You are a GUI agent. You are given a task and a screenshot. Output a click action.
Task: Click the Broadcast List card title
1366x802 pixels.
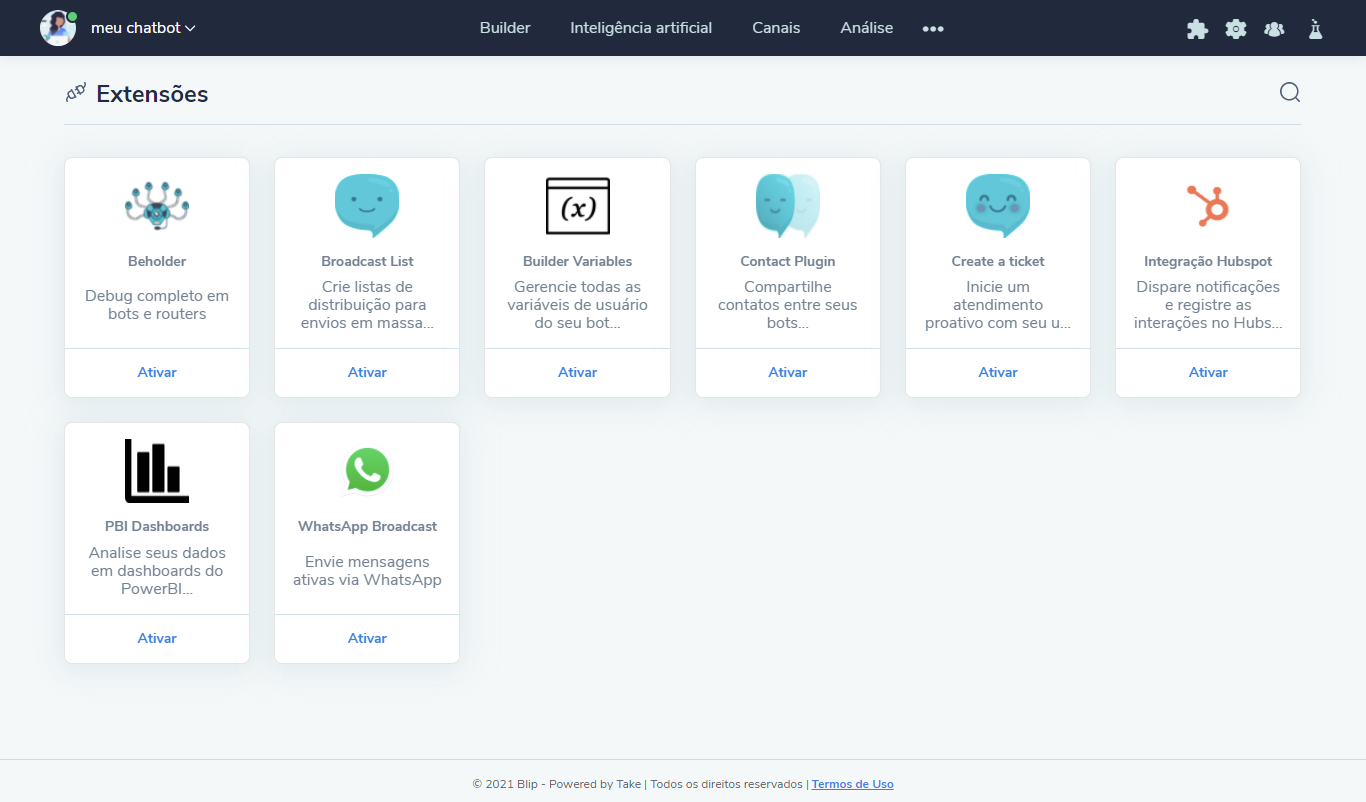pos(367,261)
